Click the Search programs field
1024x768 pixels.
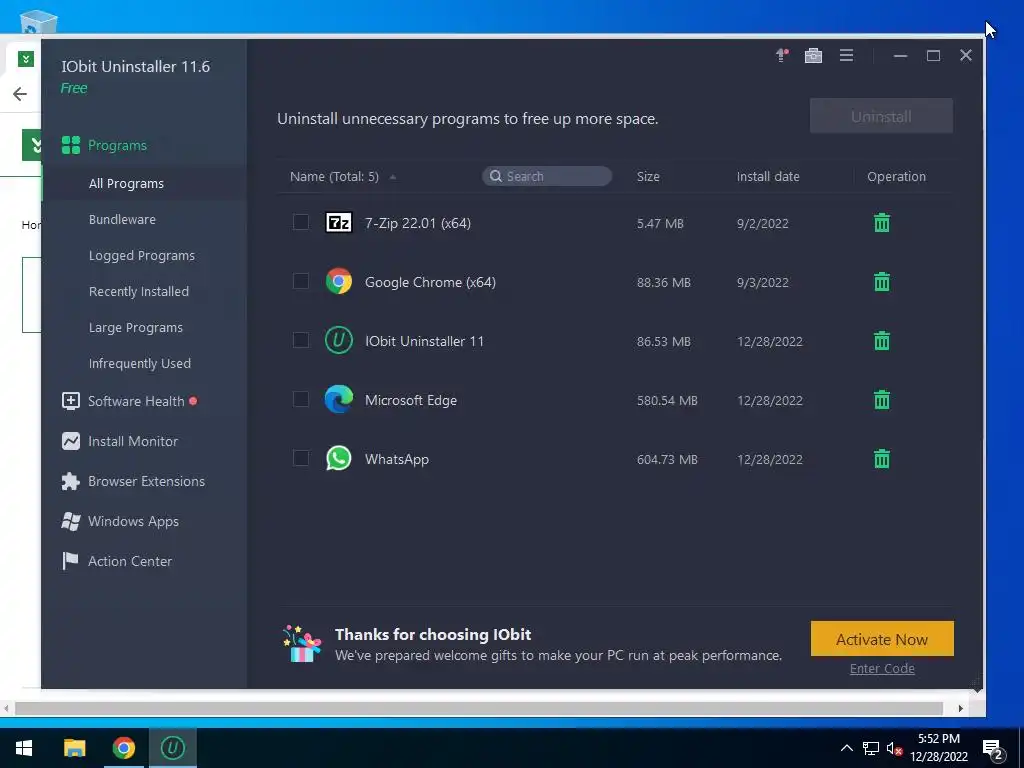pyautogui.click(x=547, y=176)
